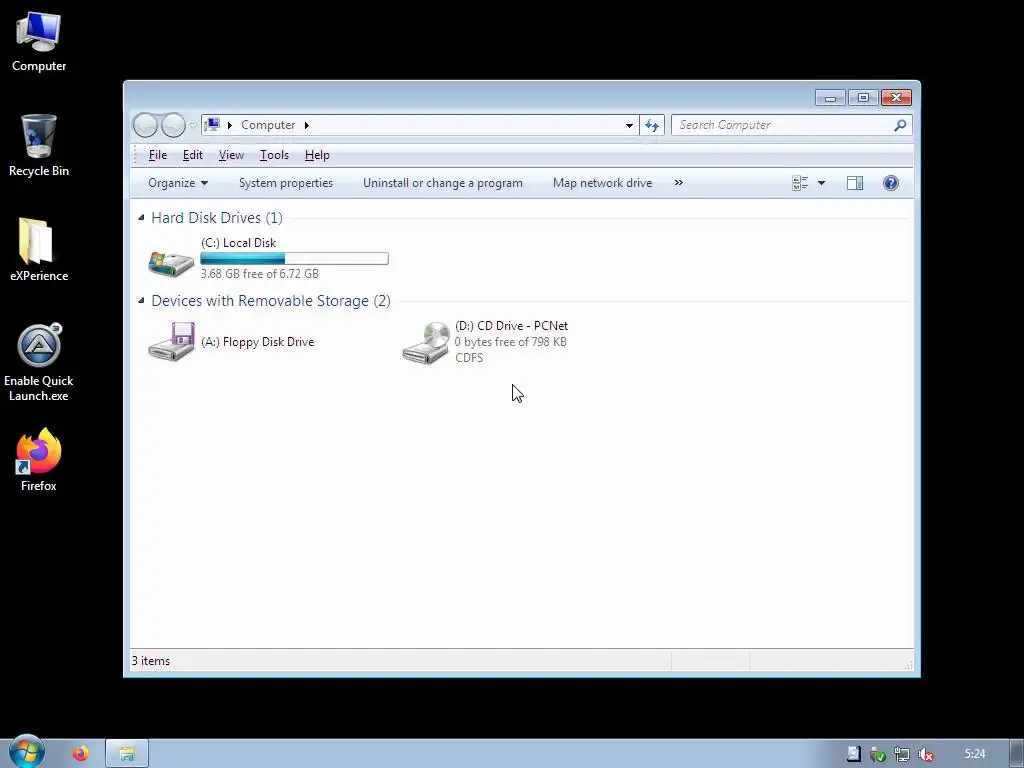Viewport: 1024px width, 768px height.
Task: Toggle the preview pane
Action: tap(855, 183)
